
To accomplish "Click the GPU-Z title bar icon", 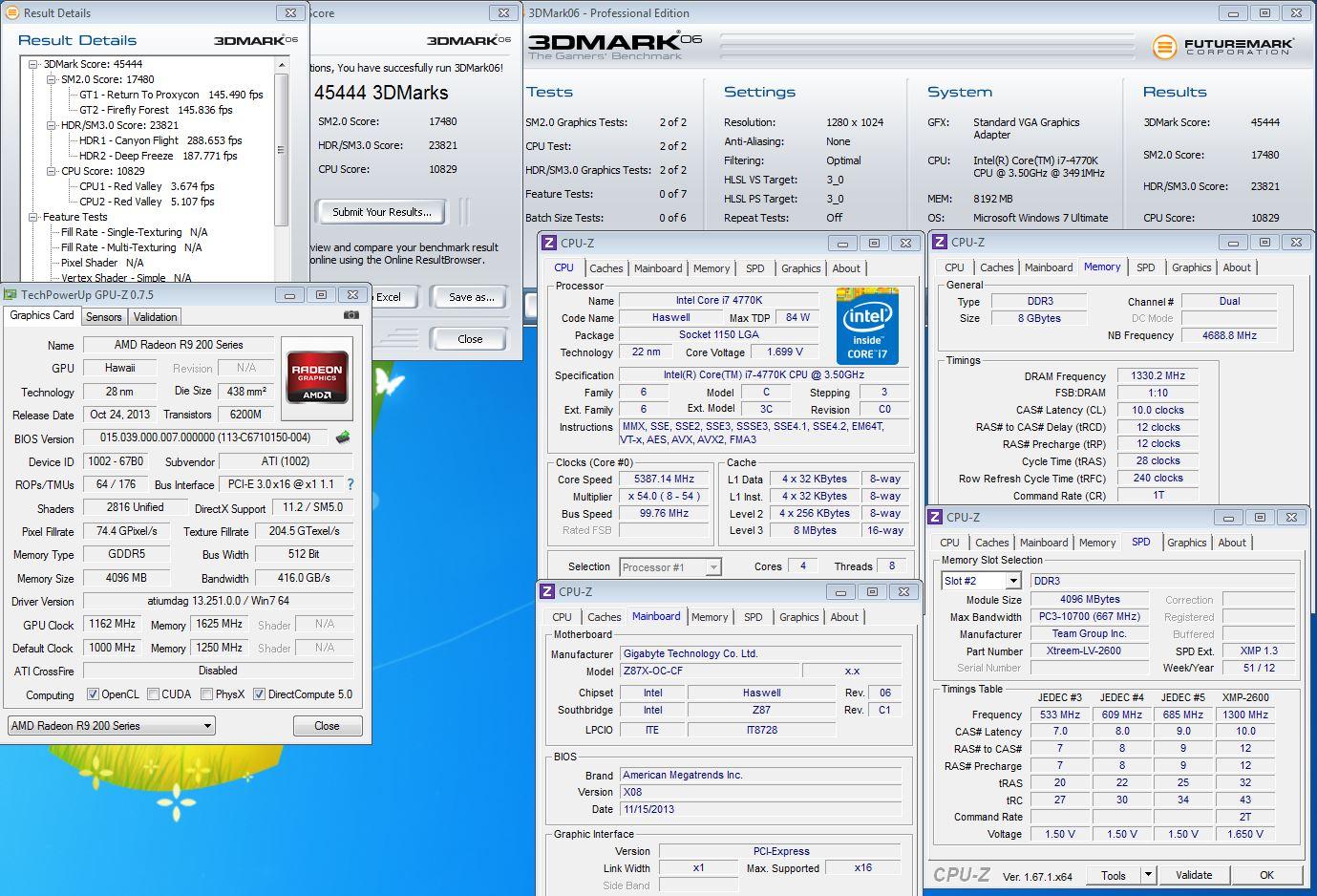I will pyautogui.click(x=11, y=295).
